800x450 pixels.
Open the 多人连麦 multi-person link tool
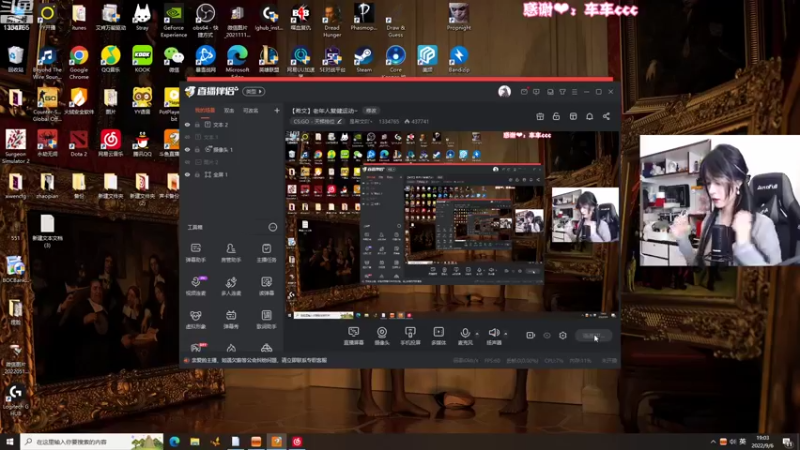[x=231, y=286]
